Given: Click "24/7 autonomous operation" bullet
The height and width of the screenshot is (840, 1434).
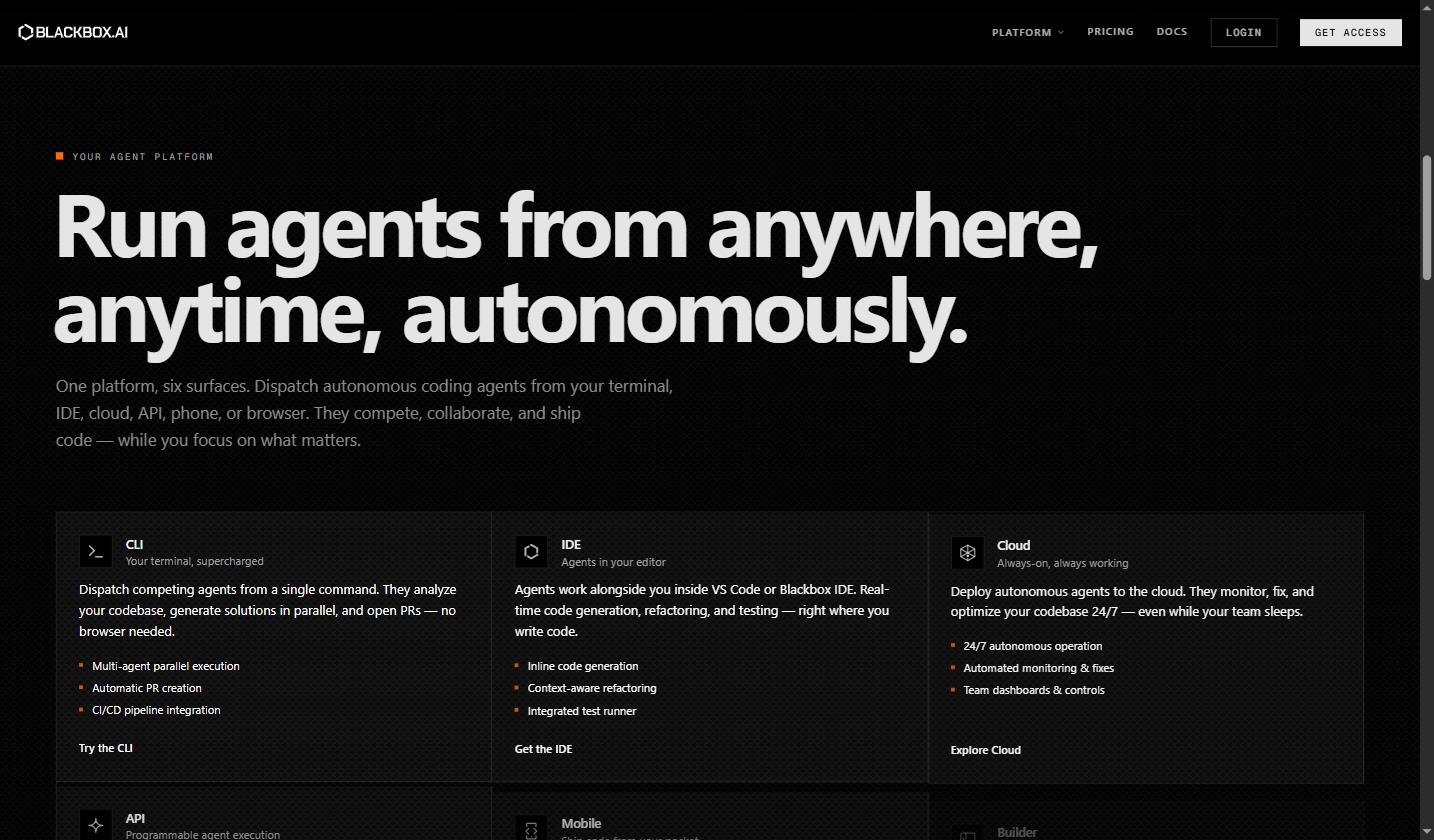Looking at the screenshot, I should pyautogui.click(x=1033, y=646).
